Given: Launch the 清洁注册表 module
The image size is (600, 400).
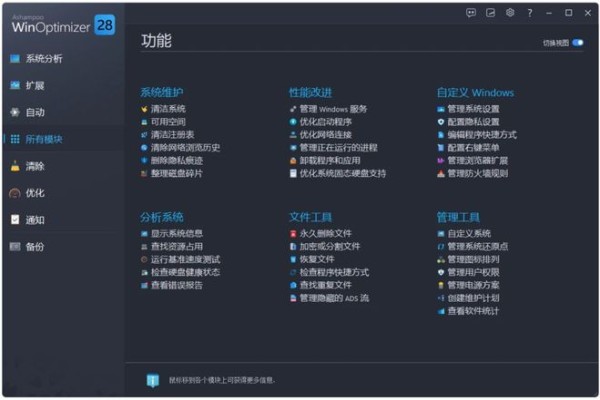Looking at the screenshot, I should (x=174, y=134).
